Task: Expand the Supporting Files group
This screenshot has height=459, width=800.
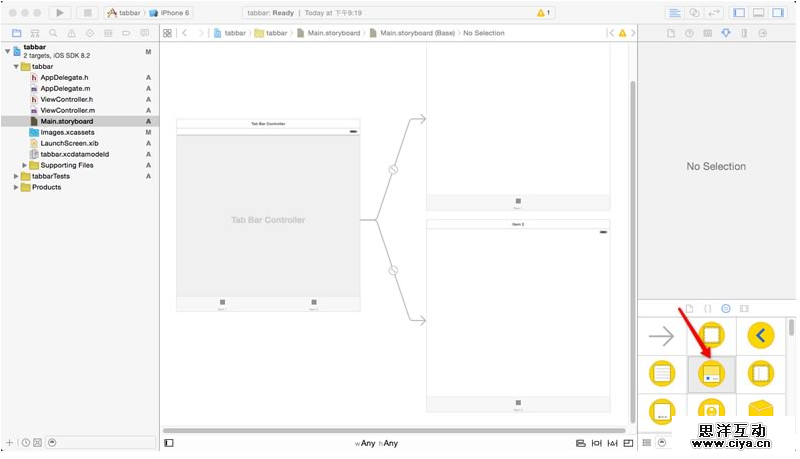Action: pyautogui.click(x=24, y=165)
